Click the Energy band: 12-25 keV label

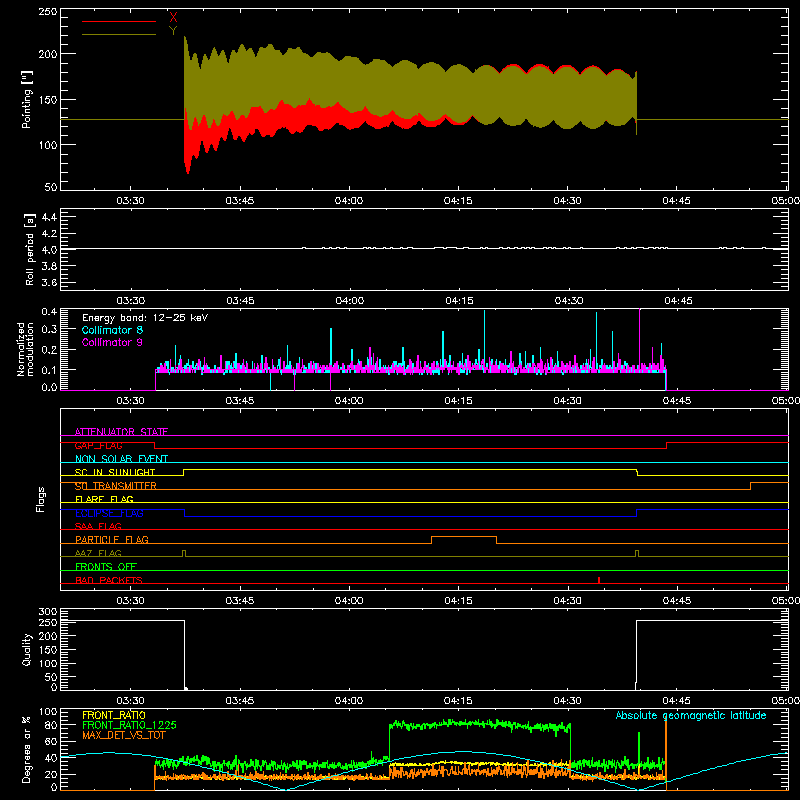145,318
